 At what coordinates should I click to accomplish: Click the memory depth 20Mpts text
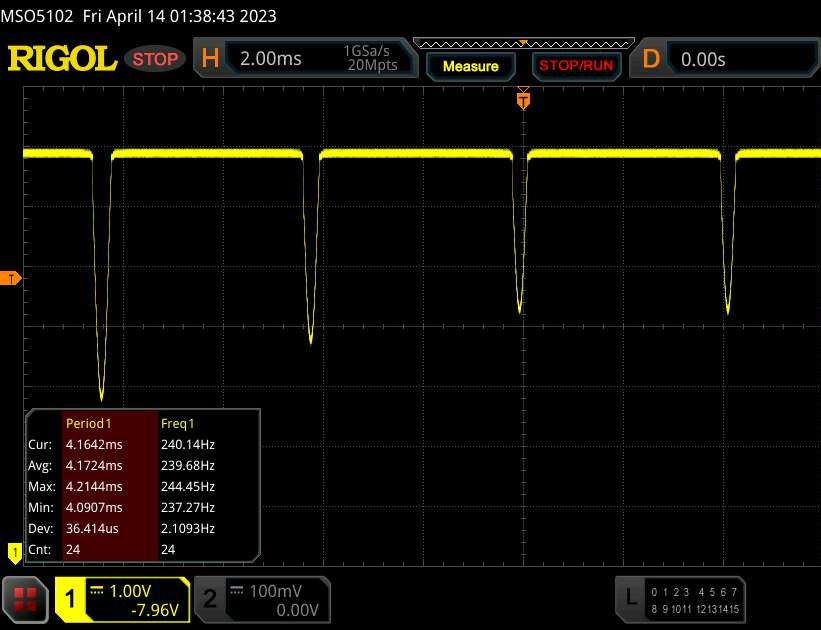373,65
